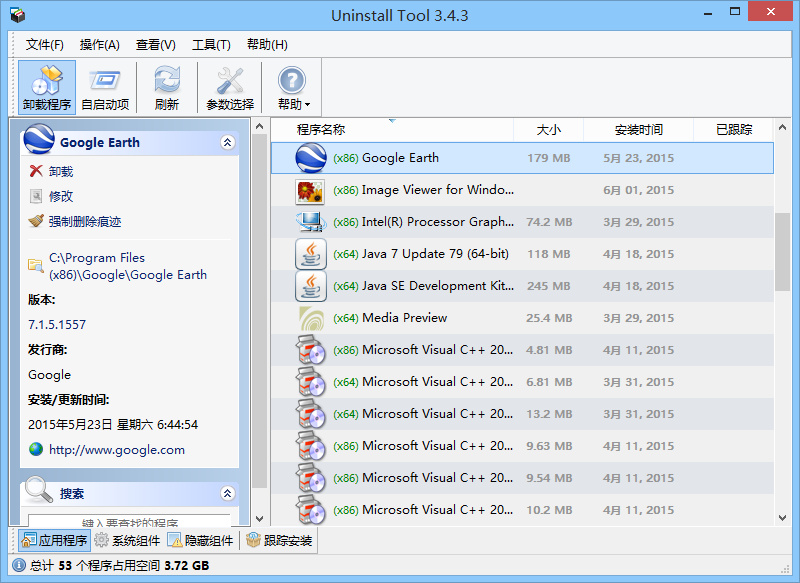The image size is (800, 583).
Task: Close the Uninstall Tool window
Action: (x=770, y=11)
